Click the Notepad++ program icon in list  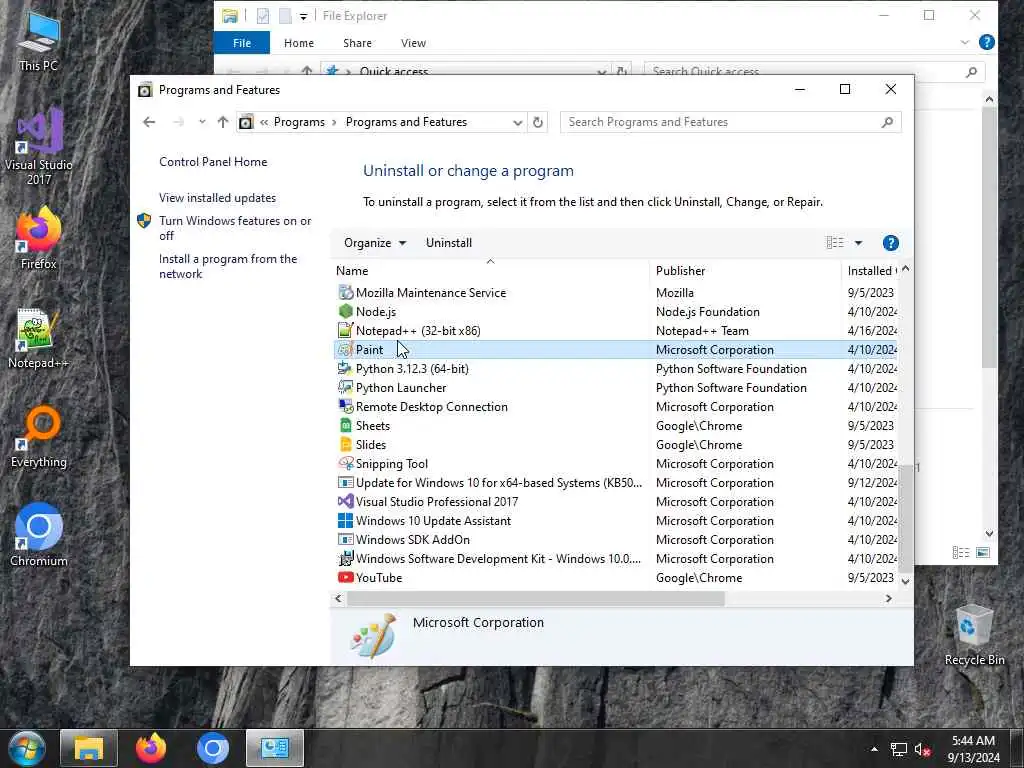point(345,330)
